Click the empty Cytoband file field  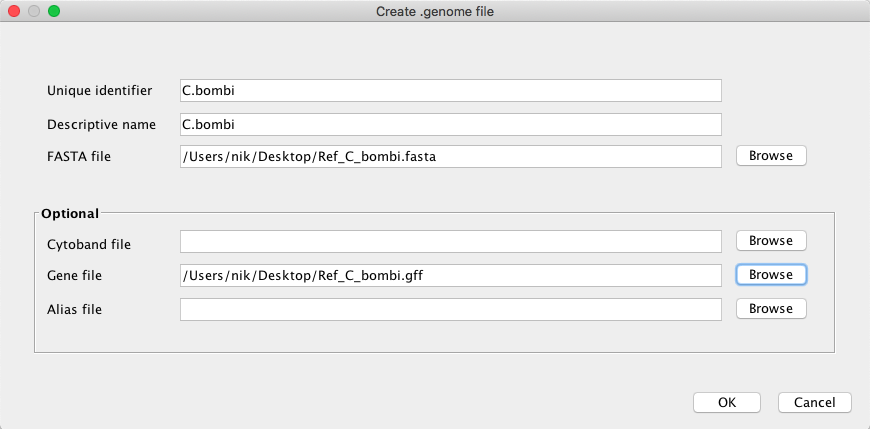451,241
